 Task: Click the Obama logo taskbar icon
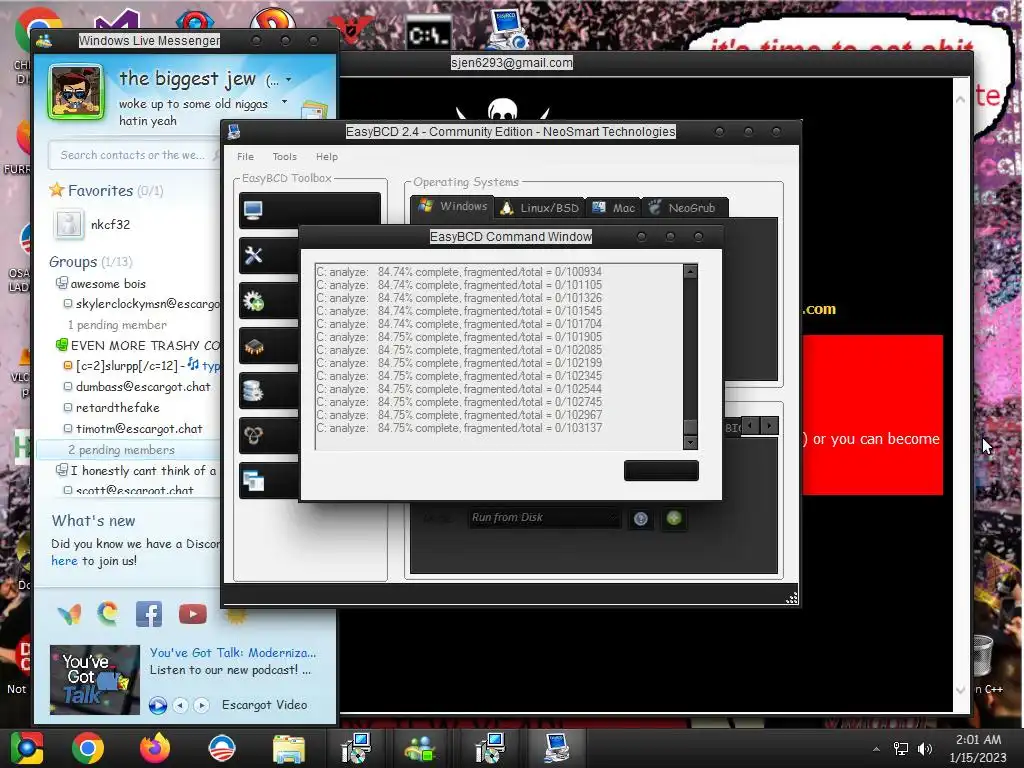click(221, 748)
